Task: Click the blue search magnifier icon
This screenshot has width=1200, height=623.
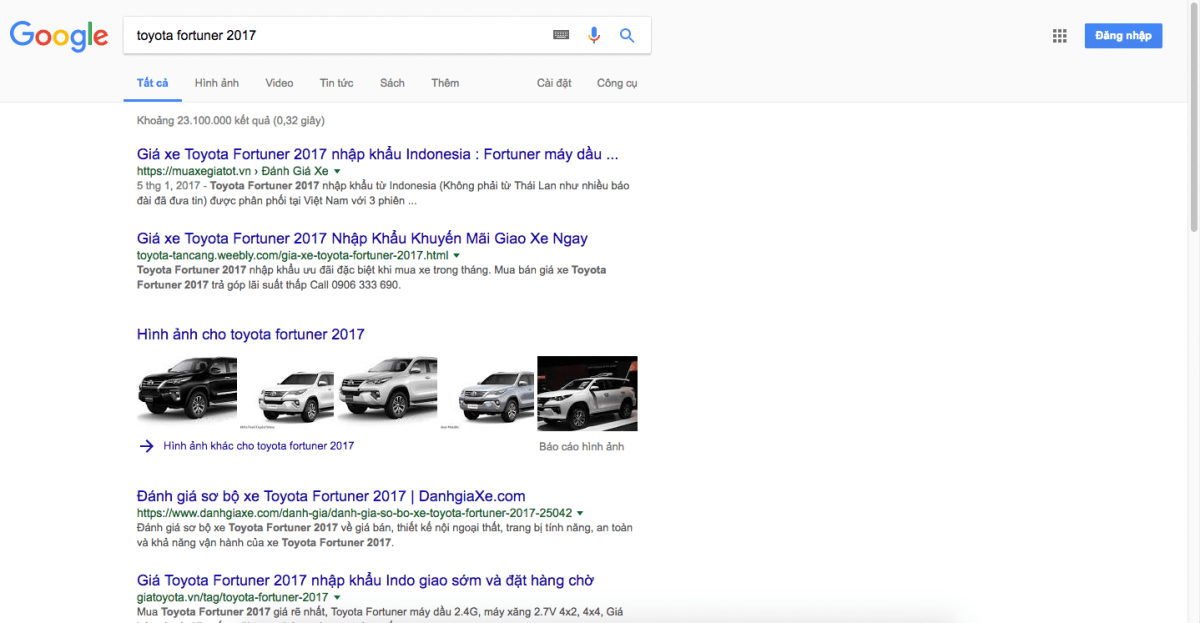Action: [627, 35]
